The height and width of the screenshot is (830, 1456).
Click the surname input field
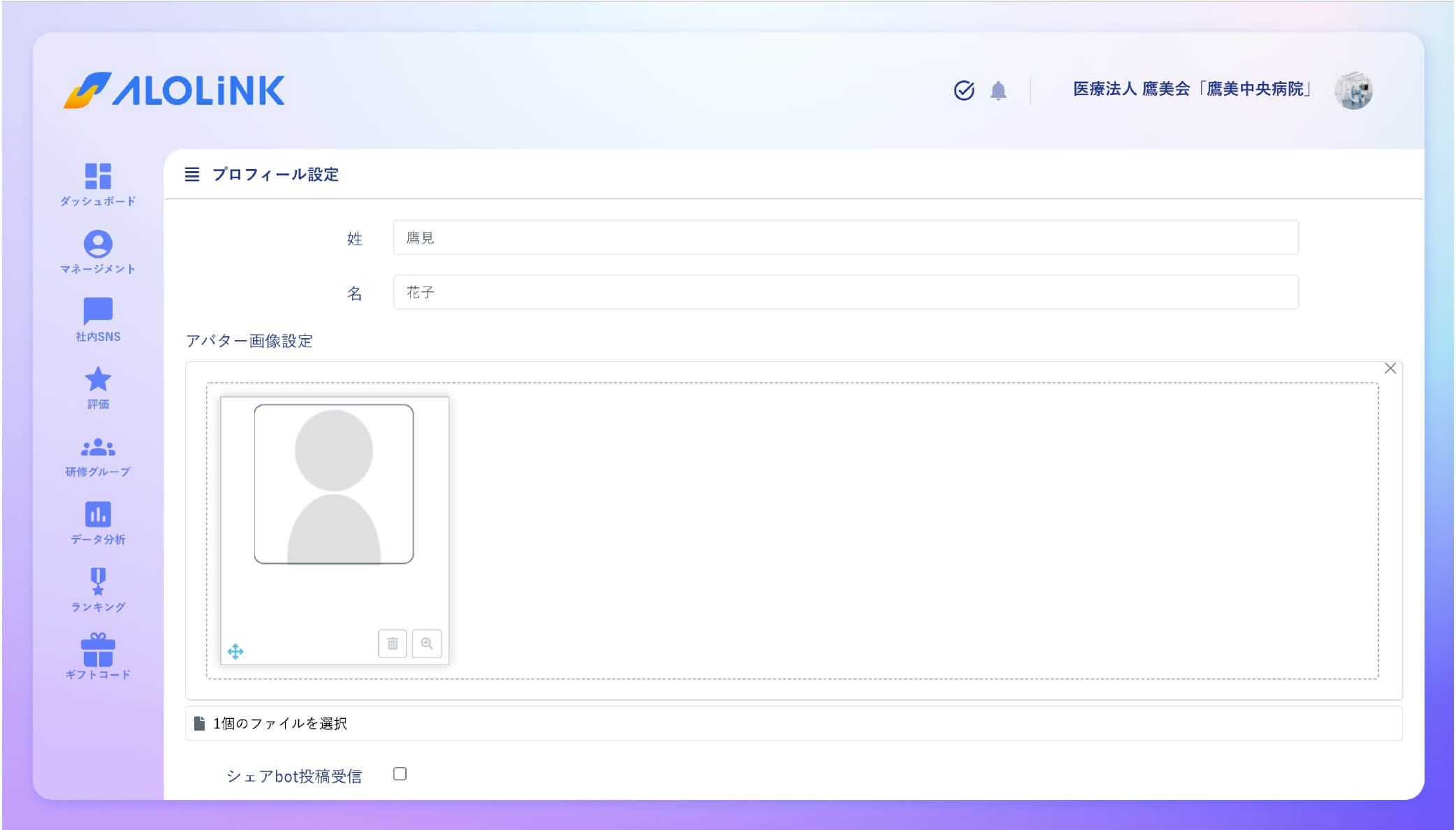click(845, 238)
